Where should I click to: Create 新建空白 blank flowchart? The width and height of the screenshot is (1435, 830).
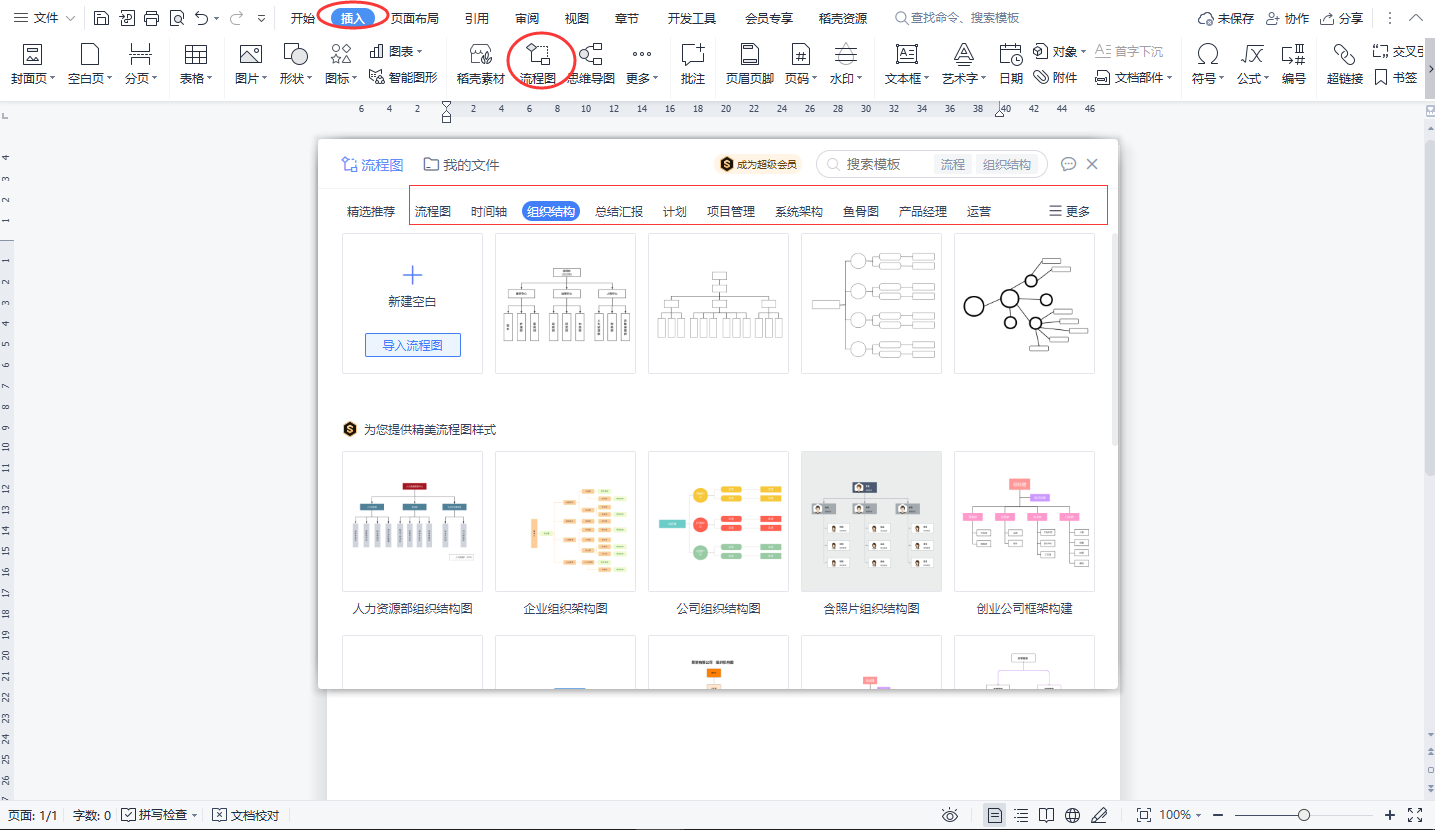[412, 286]
